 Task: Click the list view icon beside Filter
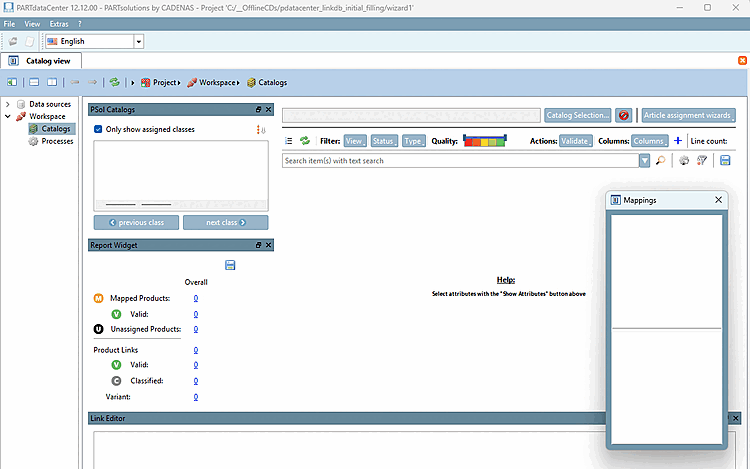pos(288,141)
